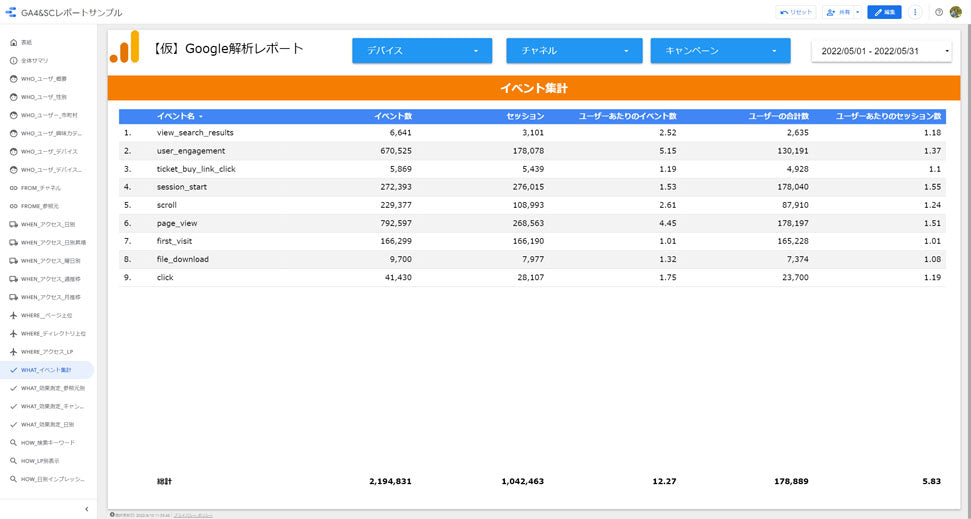Screen dimensions: 971x519
Task: Click the blue 編集 edit button
Action: click(x=884, y=12)
